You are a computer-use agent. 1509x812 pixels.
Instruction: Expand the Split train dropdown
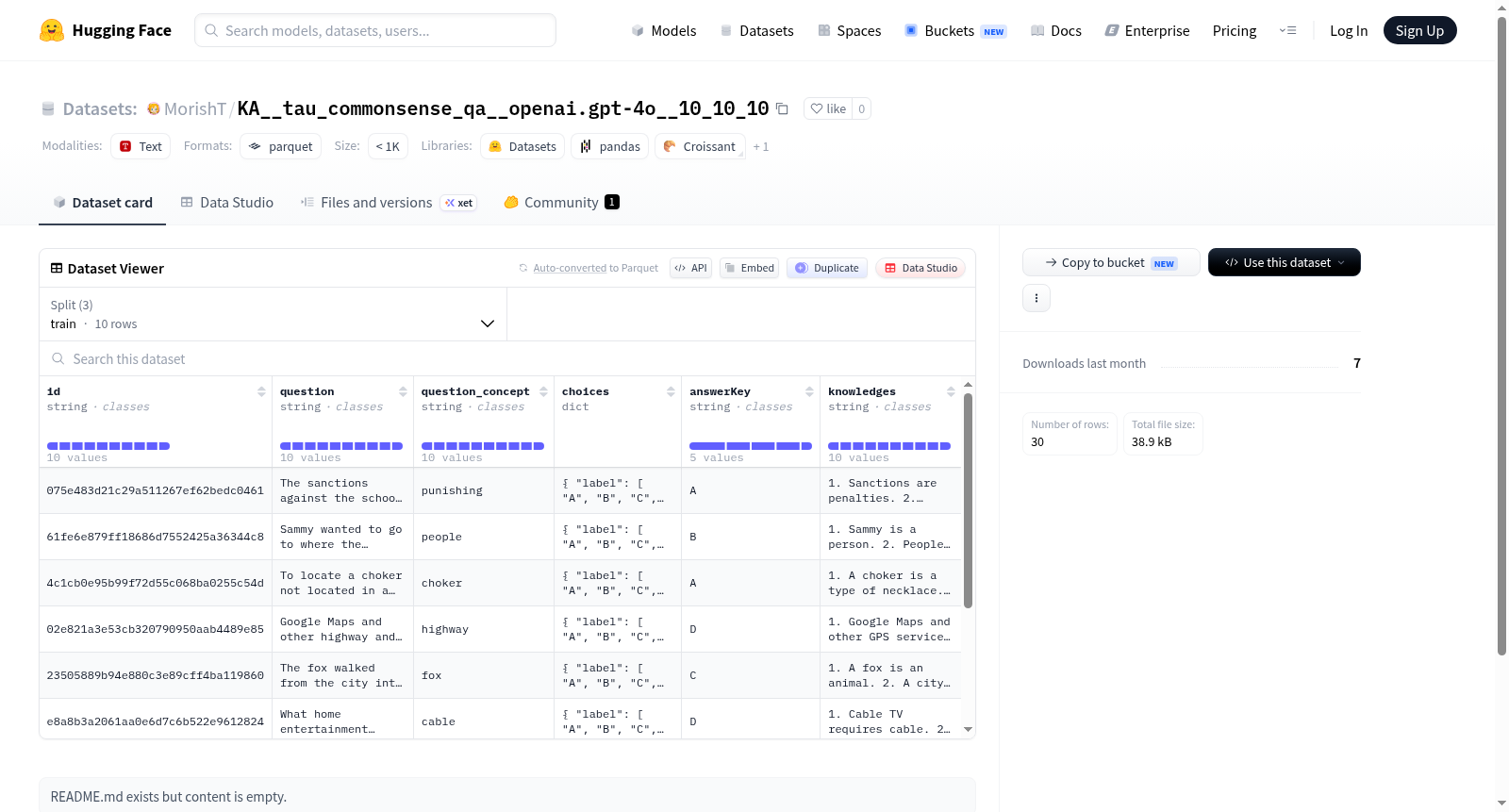(x=273, y=314)
